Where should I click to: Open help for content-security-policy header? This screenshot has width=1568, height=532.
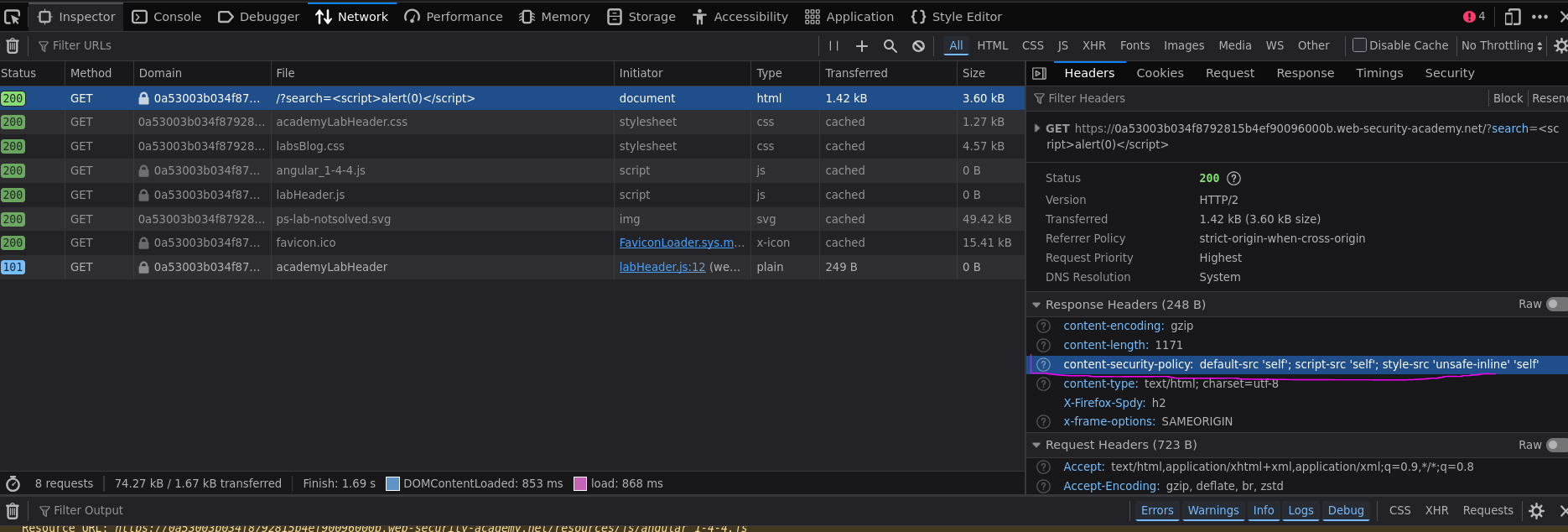click(1043, 364)
